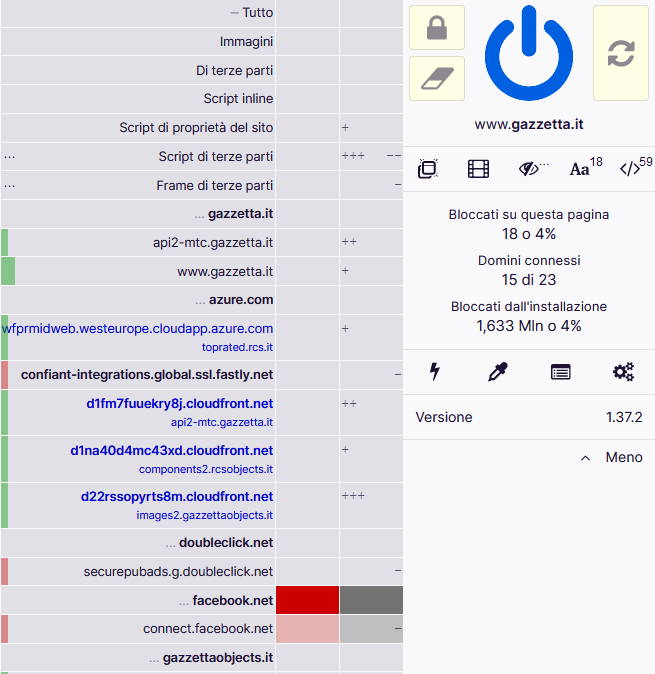Click light gray cell of connect.facebook.net
The width and height of the screenshot is (655, 674).
click(371, 629)
